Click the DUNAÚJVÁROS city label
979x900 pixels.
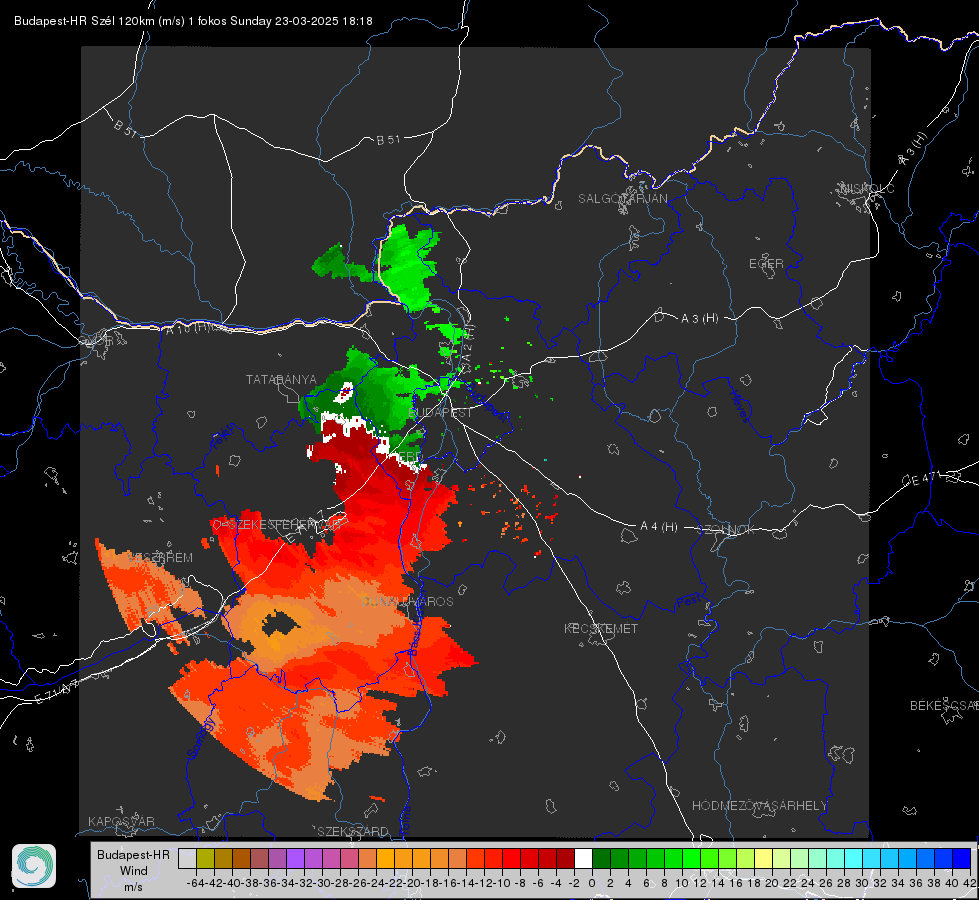coord(407,601)
